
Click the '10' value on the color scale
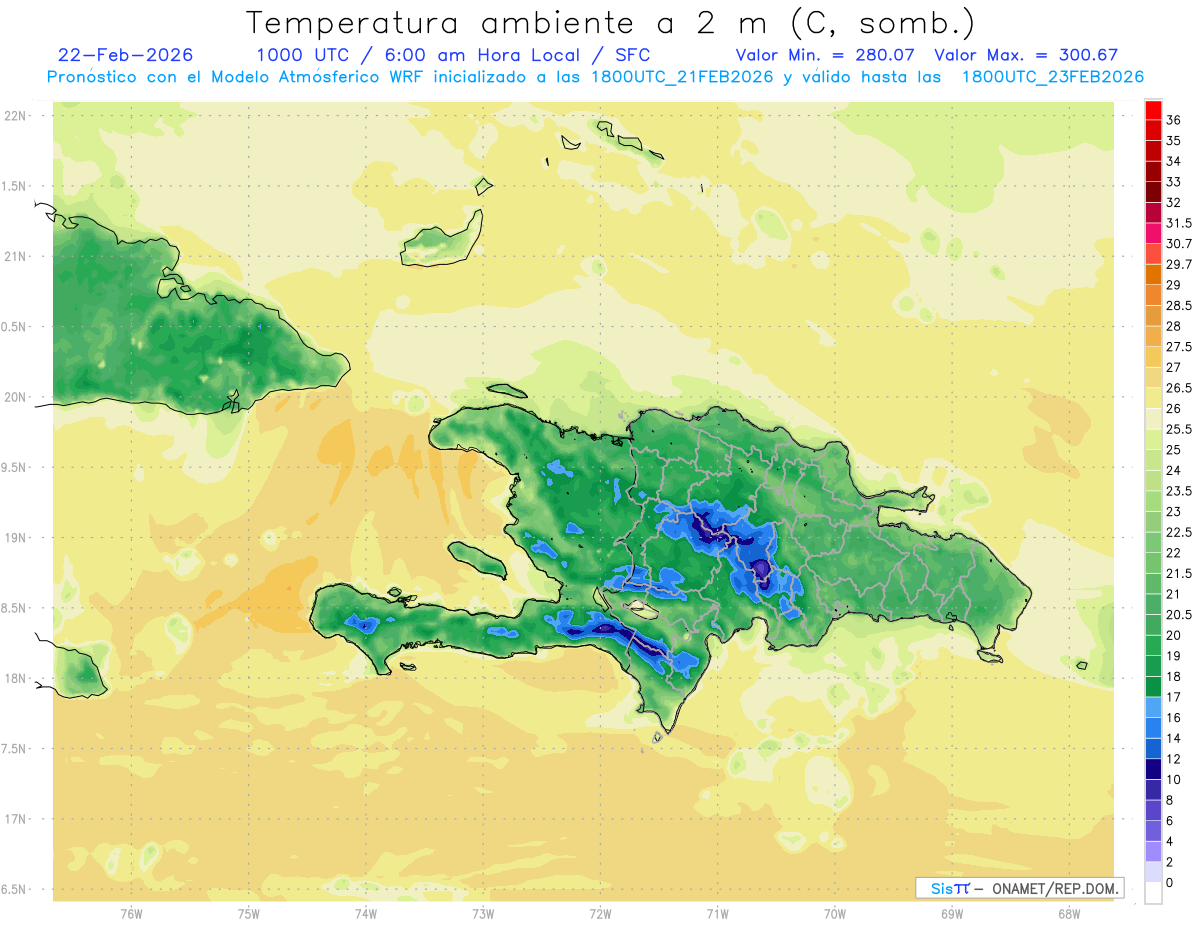(x=1174, y=780)
